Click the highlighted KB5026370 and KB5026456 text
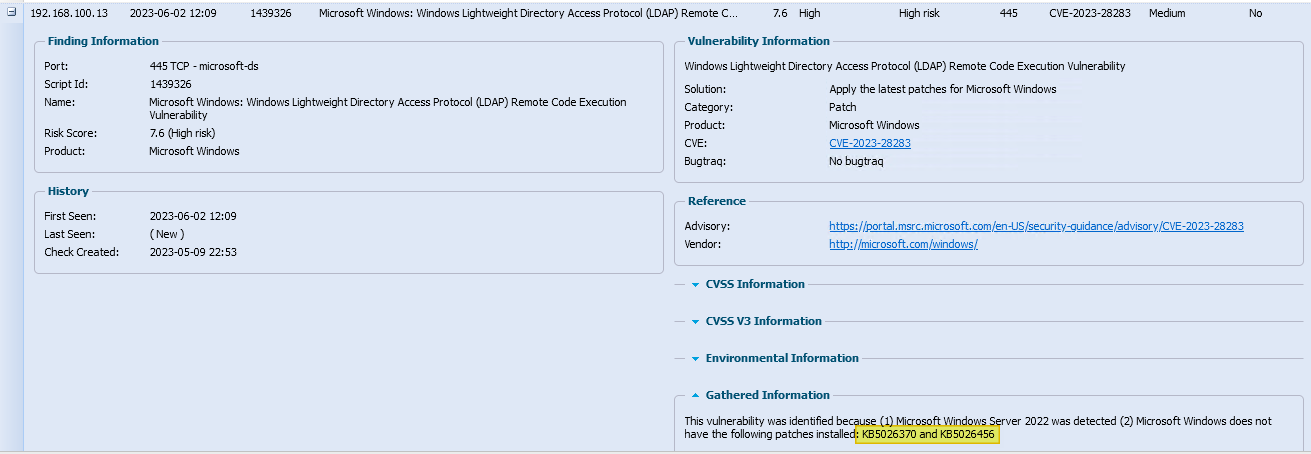The height and width of the screenshot is (454, 1311). (930, 435)
